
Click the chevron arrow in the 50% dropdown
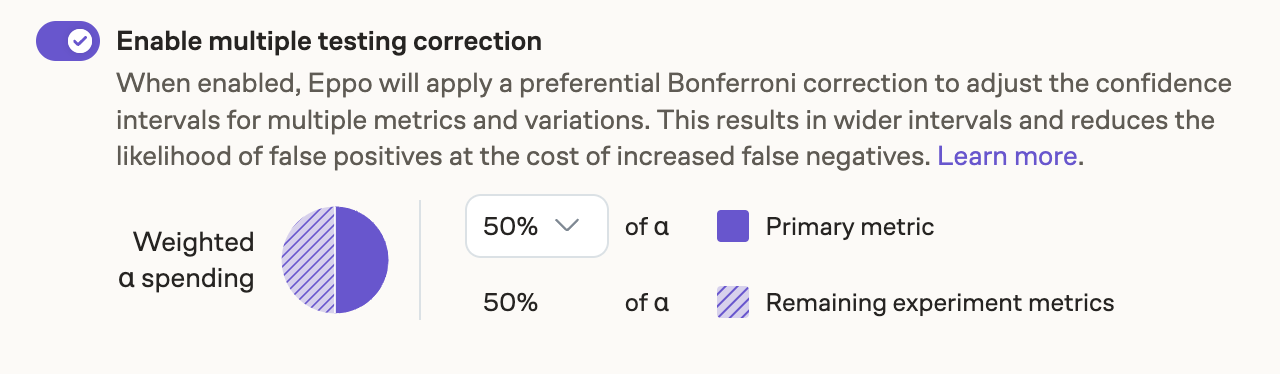tap(567, 226)
